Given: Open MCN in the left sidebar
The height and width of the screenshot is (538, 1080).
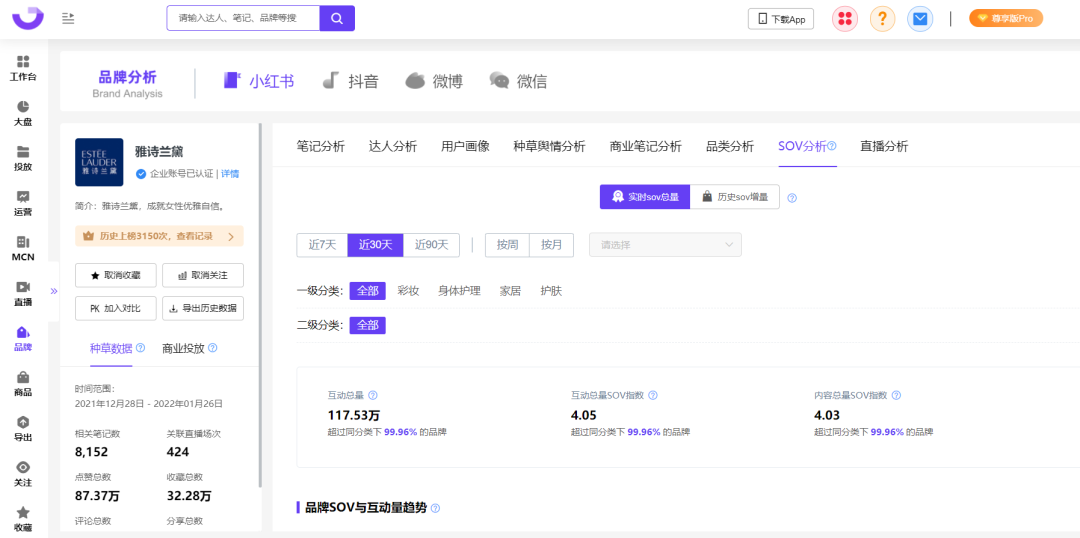Looking at the screenshot, I should pyautogui.click(x=23, y=249).
